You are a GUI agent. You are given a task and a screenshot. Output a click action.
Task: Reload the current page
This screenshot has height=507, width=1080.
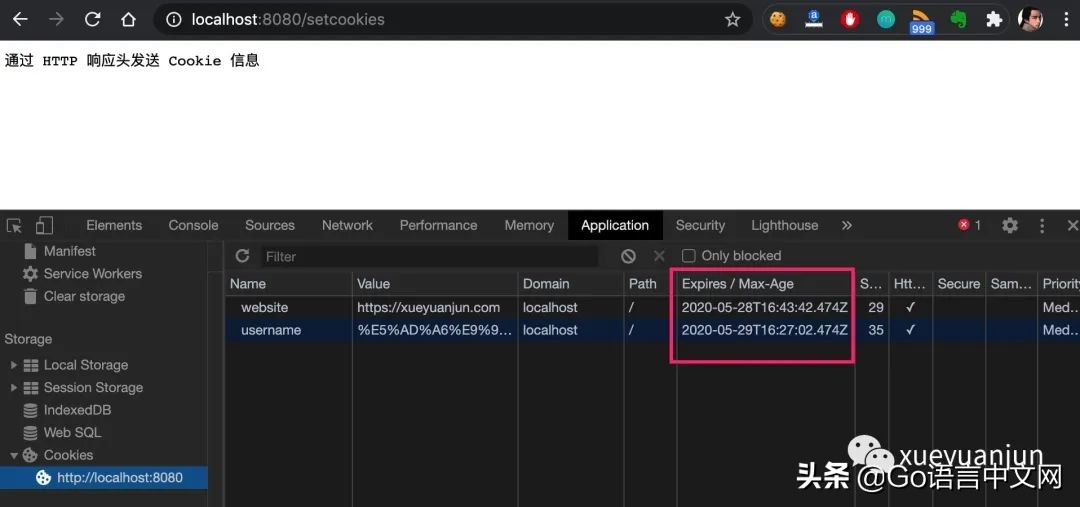click(92, 19)
